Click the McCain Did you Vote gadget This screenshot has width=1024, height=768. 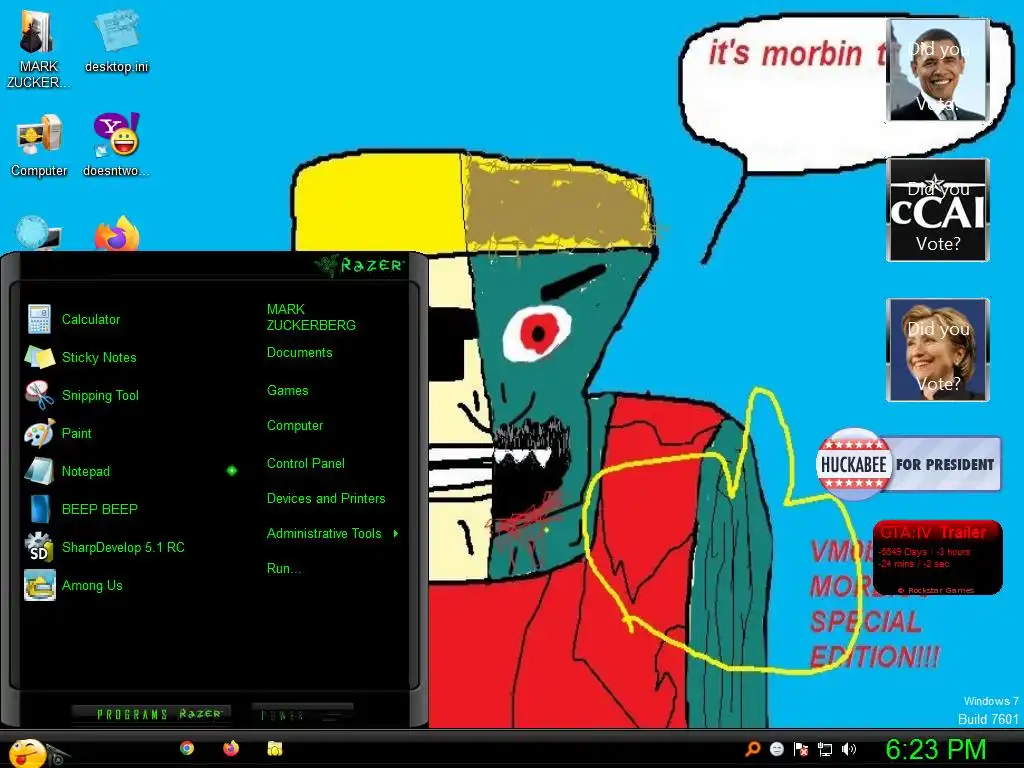click(938, 210)
